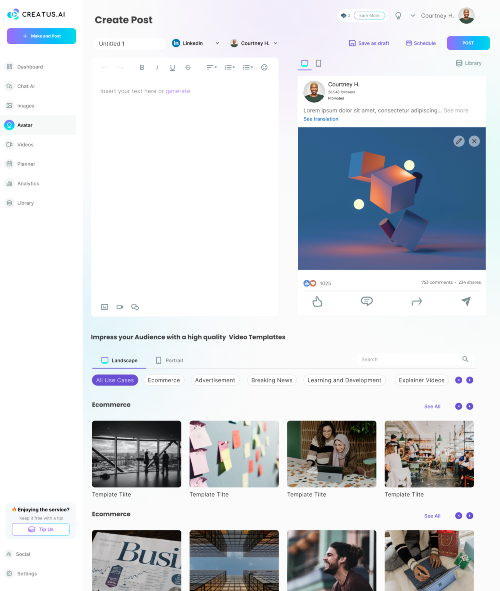The width and height of the screenshot is (500, 591).
Task: Expand the user menu chevron in header
Action: pyautogui.click(x=413, y=15)
